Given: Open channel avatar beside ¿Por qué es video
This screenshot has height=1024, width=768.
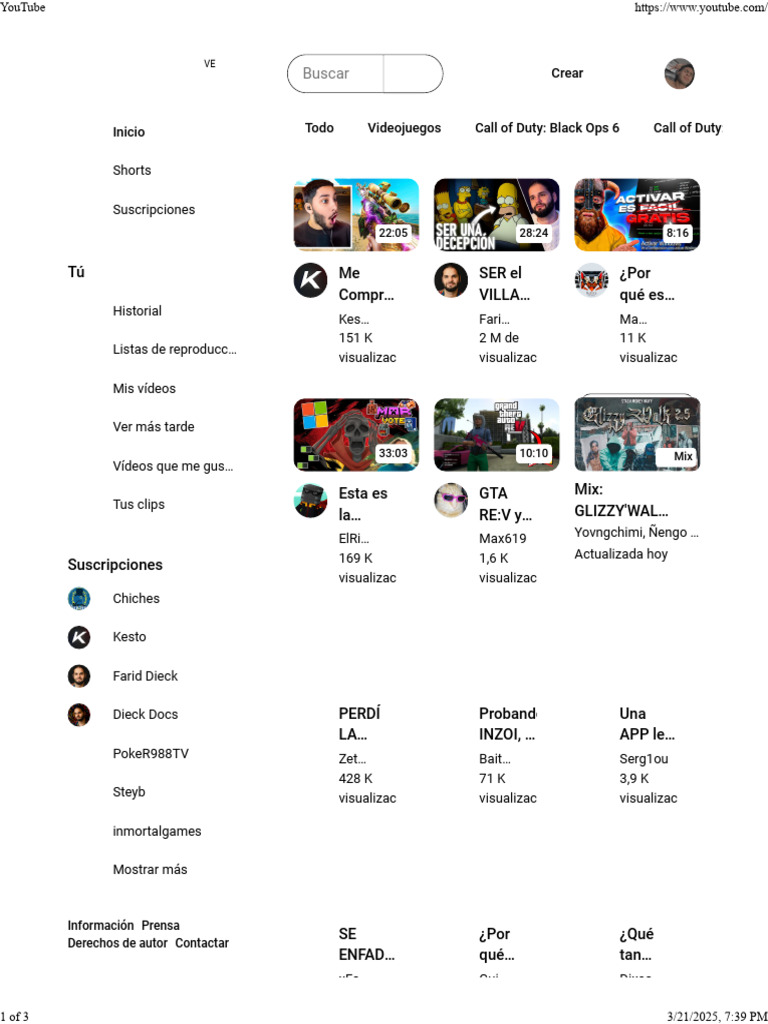Looking at the screenshot, I should 591,280.
